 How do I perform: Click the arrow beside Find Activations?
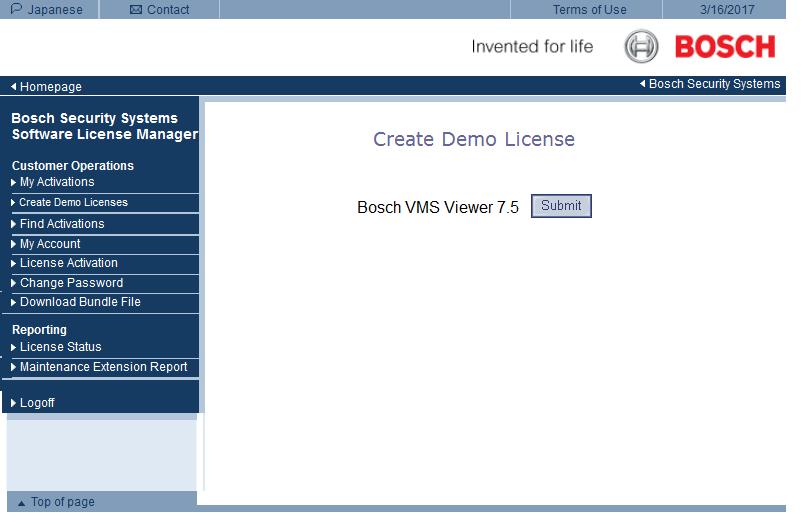[x=13, y=224]
